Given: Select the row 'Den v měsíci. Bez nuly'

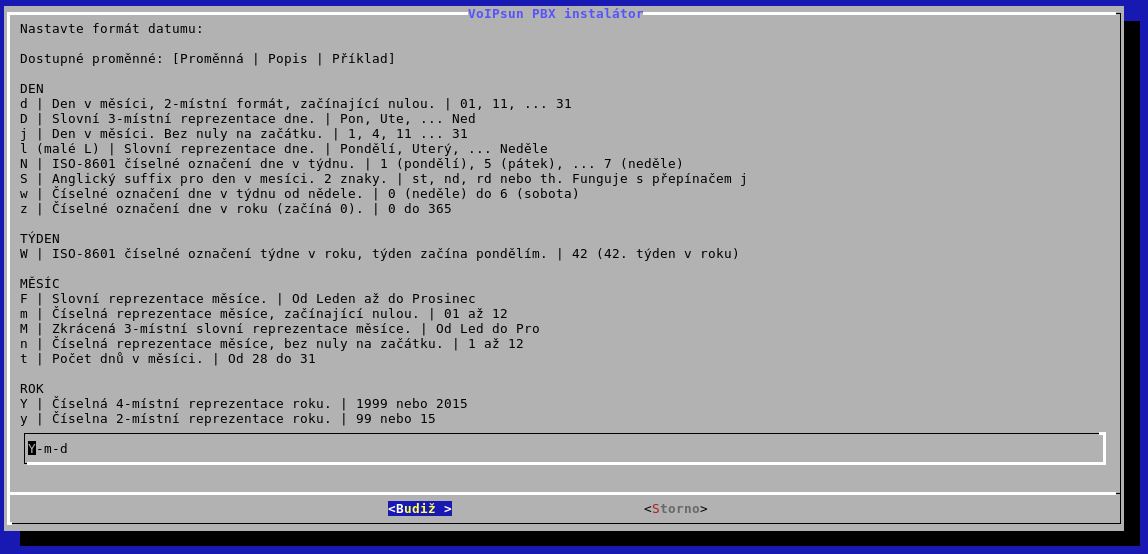Looking at the screenshot, I should click(244, 134).
